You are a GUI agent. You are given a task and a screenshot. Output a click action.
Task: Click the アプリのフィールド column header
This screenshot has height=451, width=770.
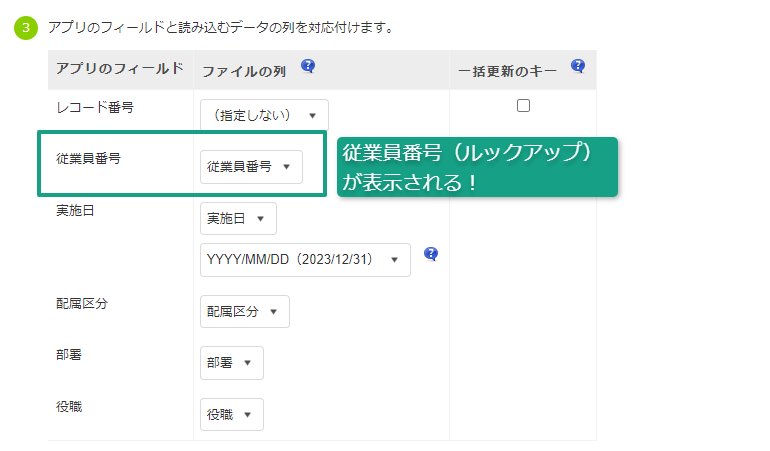coord(120,68)
